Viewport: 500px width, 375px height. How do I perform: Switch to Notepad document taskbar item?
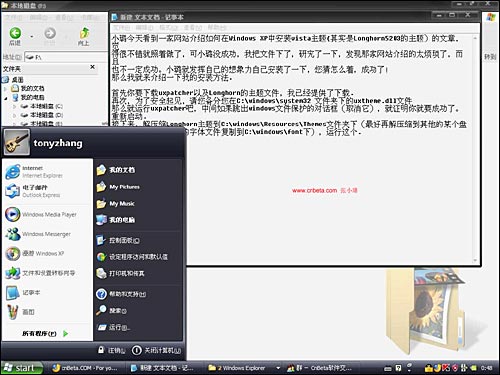pyautogui.click(x=162, y=368)
